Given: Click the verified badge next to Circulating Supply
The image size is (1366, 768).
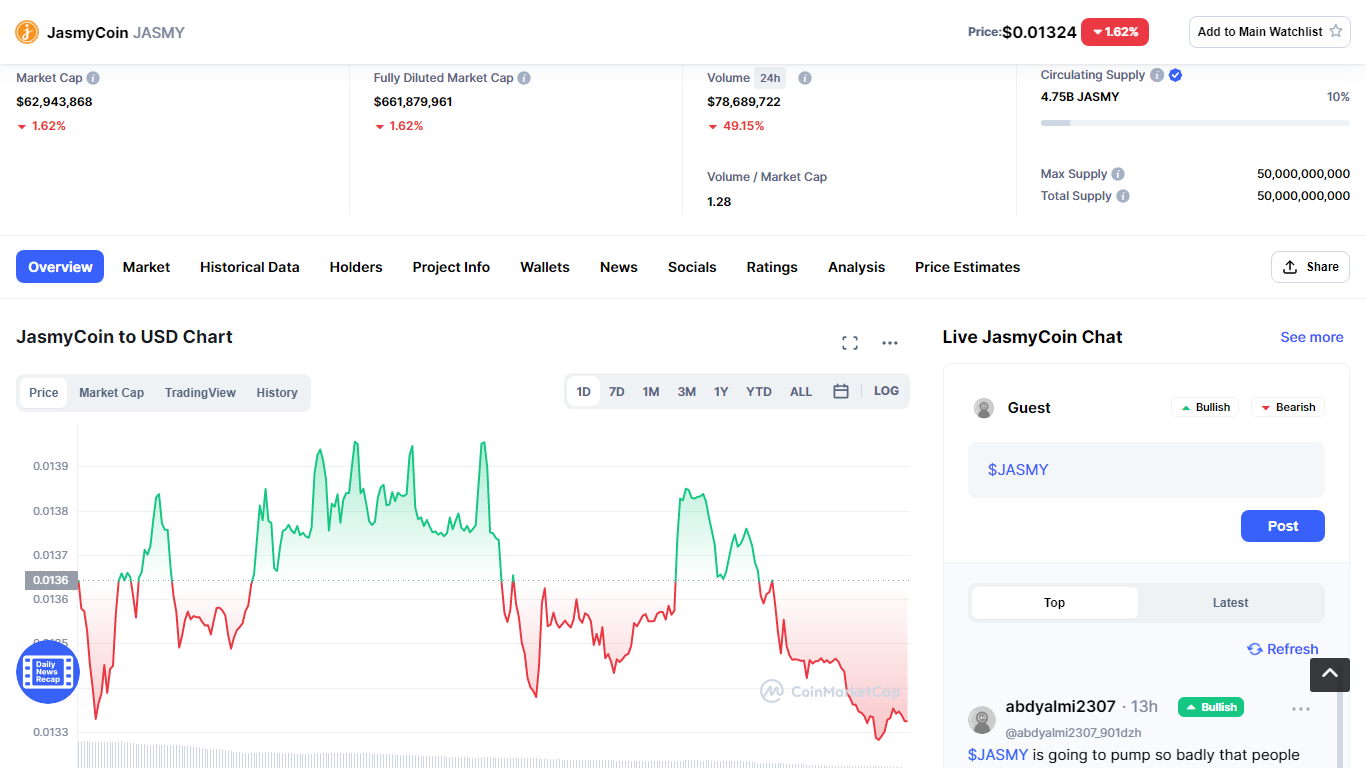Looking at the screenshot, I should 1176,75.
